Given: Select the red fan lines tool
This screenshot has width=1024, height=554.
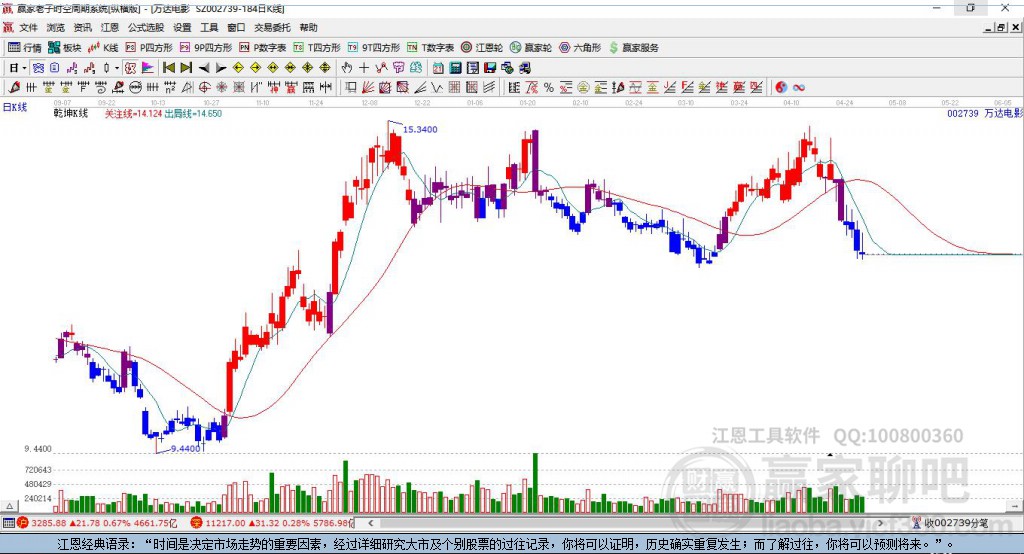Looking at the screenshot, I should pyautogui.click(x=368, y=88).
